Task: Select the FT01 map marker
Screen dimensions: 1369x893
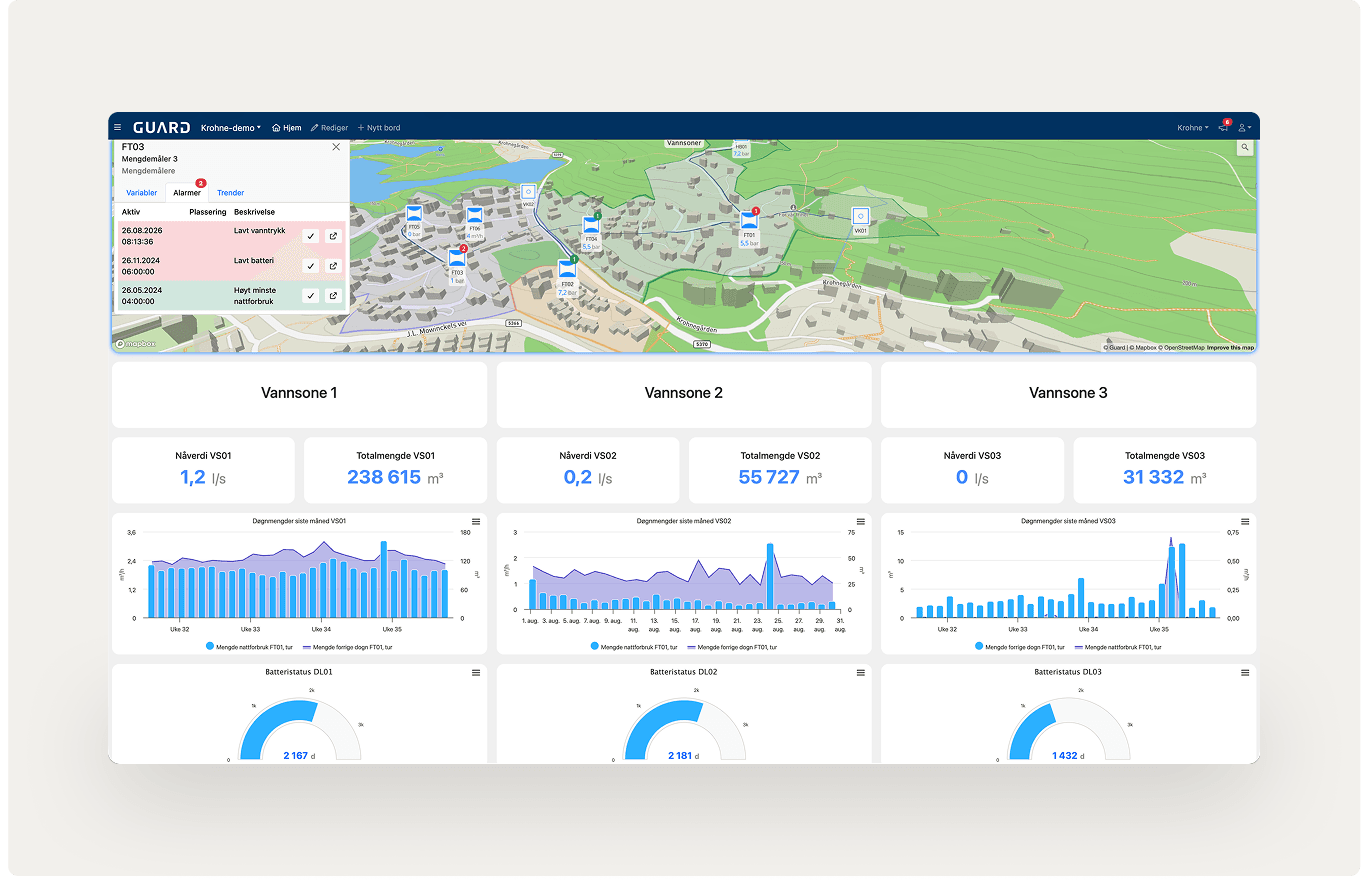Action: [749, 221]
